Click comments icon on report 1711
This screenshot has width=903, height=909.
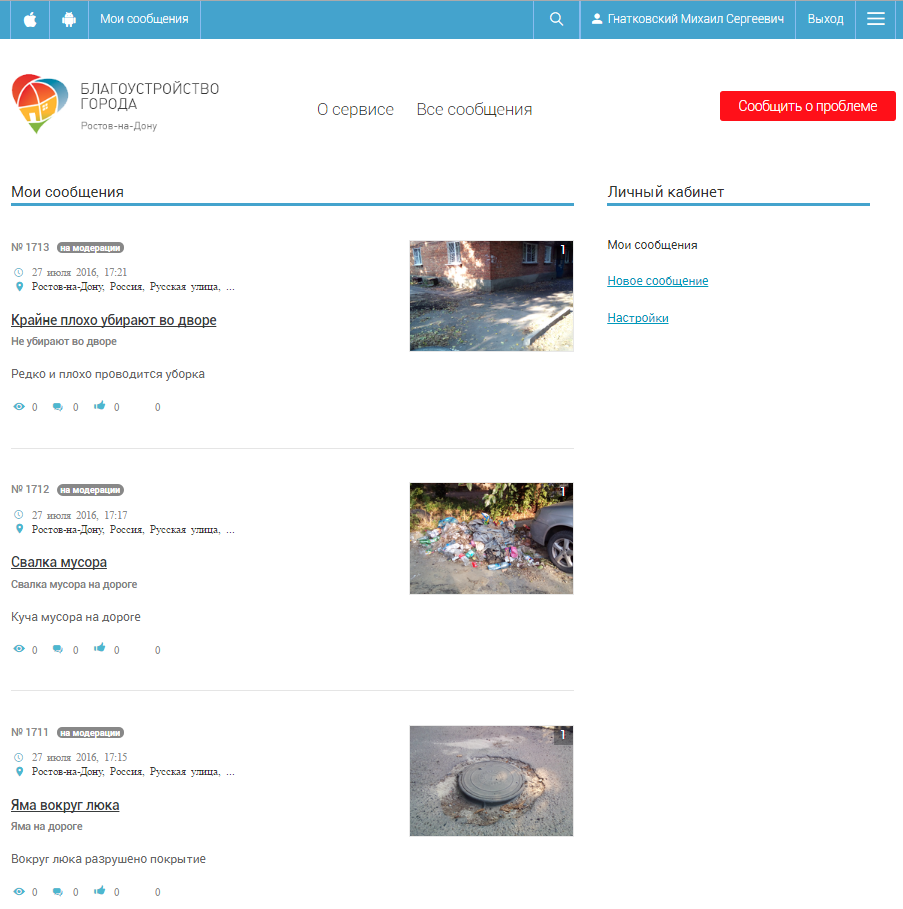pyautogui.click(x=57, y=892)
